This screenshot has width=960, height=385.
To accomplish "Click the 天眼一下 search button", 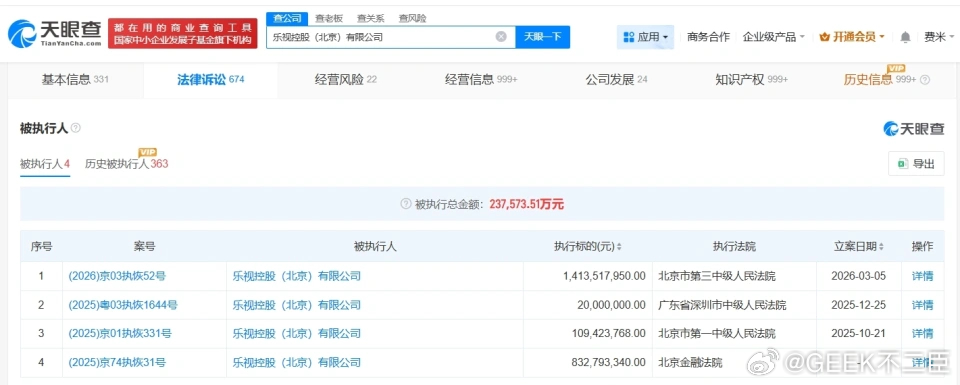I will (x=542, y=37).
